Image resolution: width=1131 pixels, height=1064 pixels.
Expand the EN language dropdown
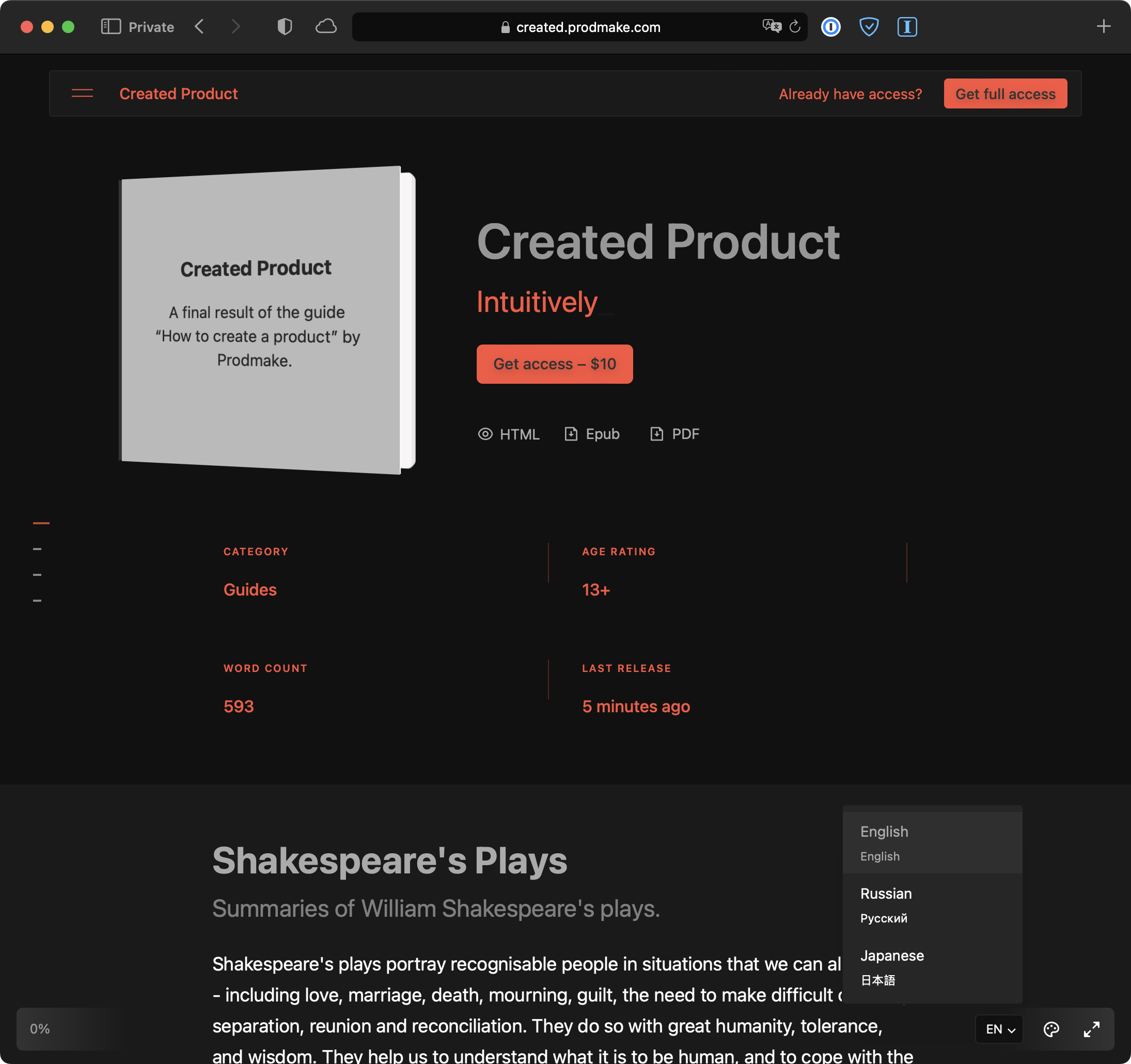1000,1029
